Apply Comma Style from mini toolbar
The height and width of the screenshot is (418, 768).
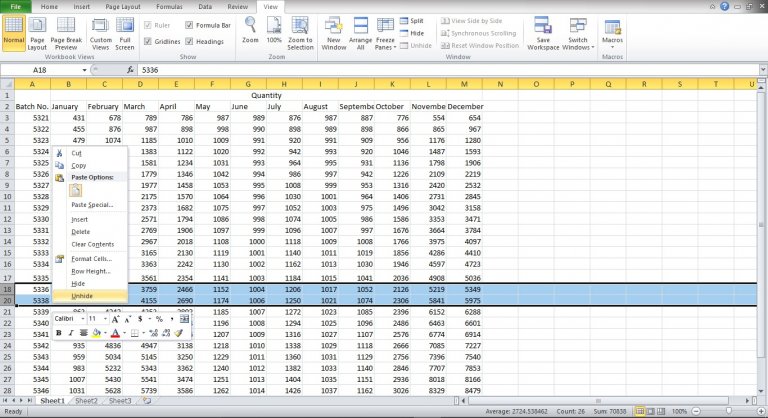point(172,319)
